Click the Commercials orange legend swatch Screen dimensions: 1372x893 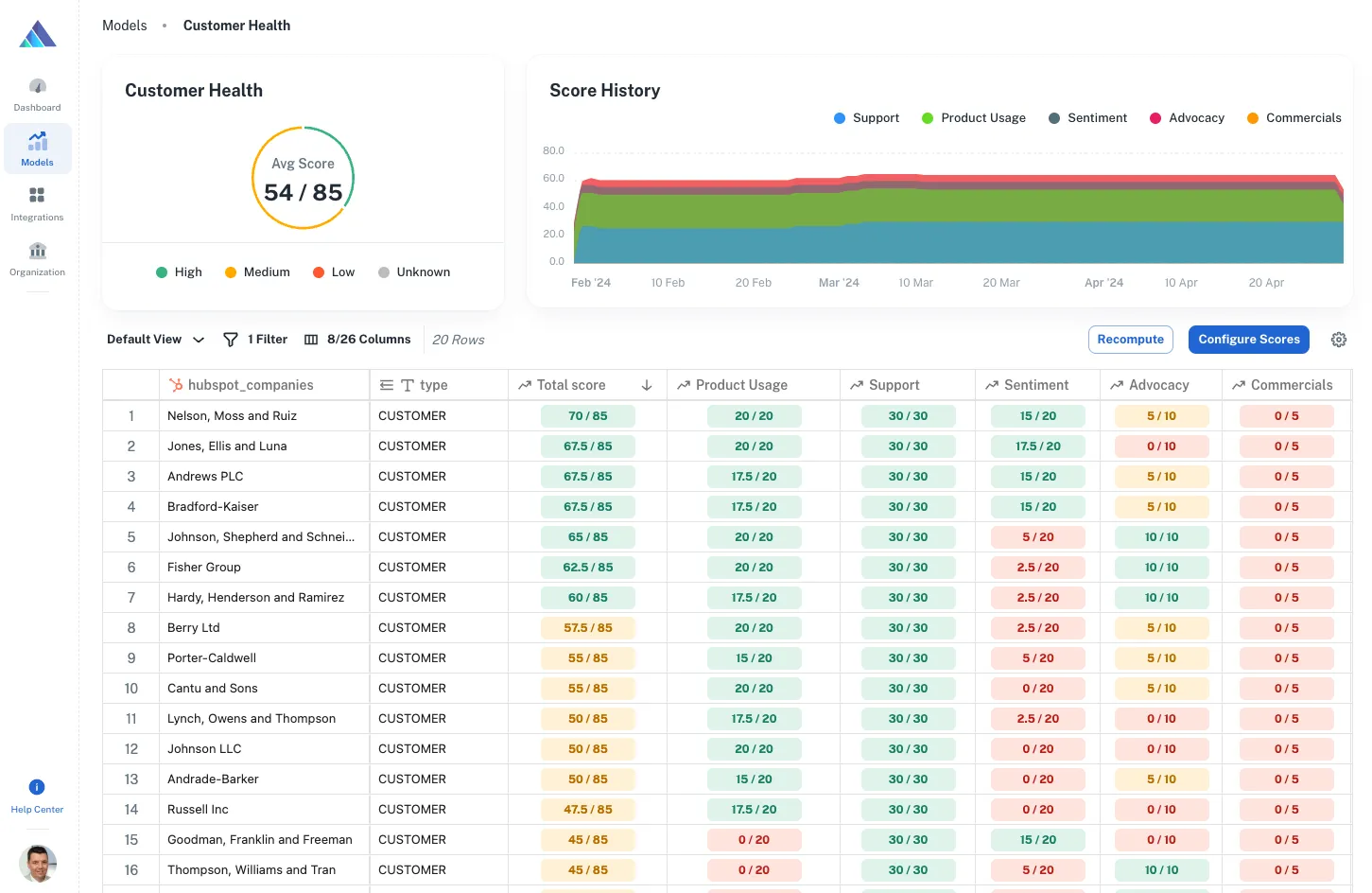pyautogui.click(x=1252, y=118)
